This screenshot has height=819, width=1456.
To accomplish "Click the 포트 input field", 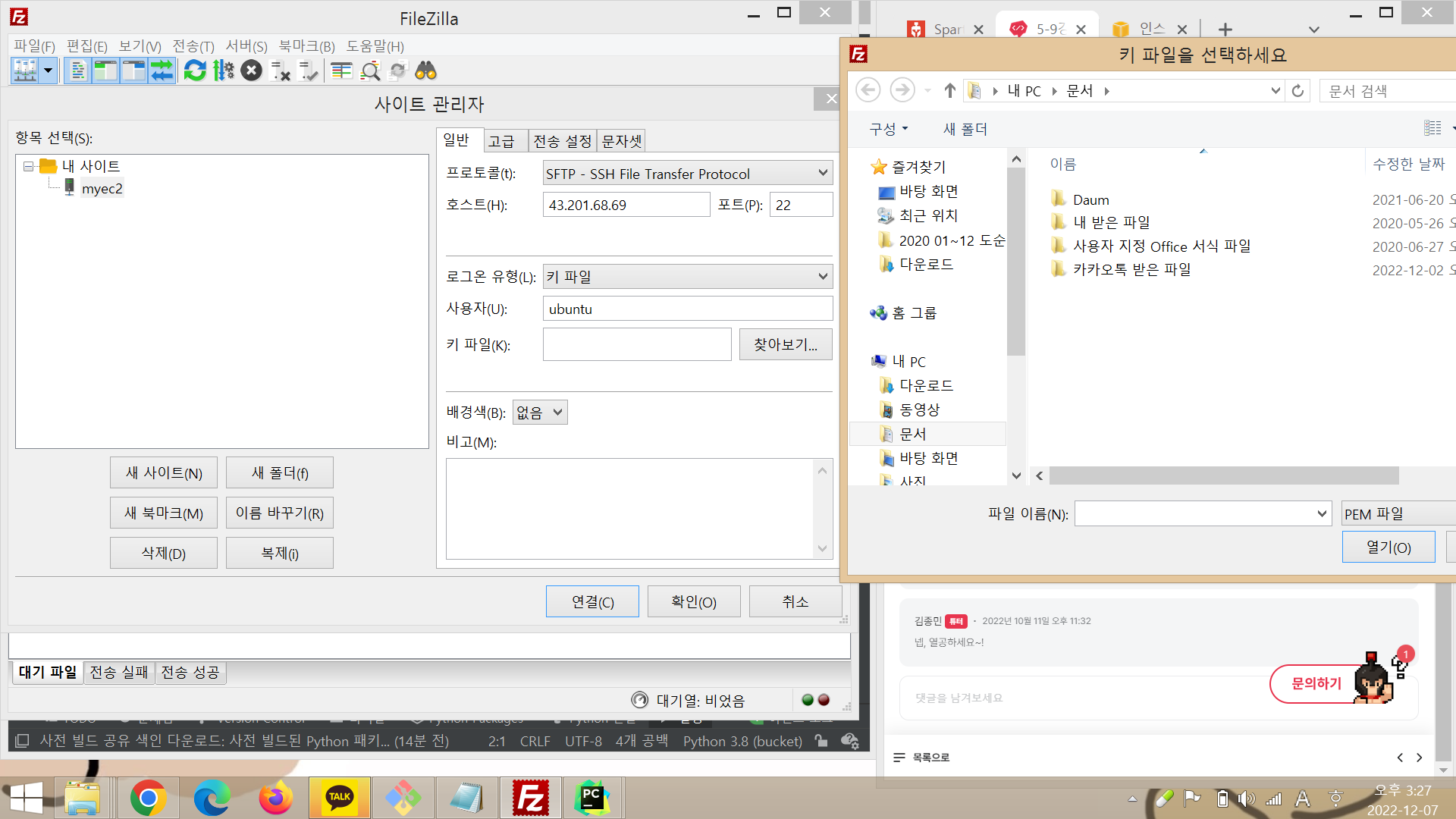I will point(801,205).
